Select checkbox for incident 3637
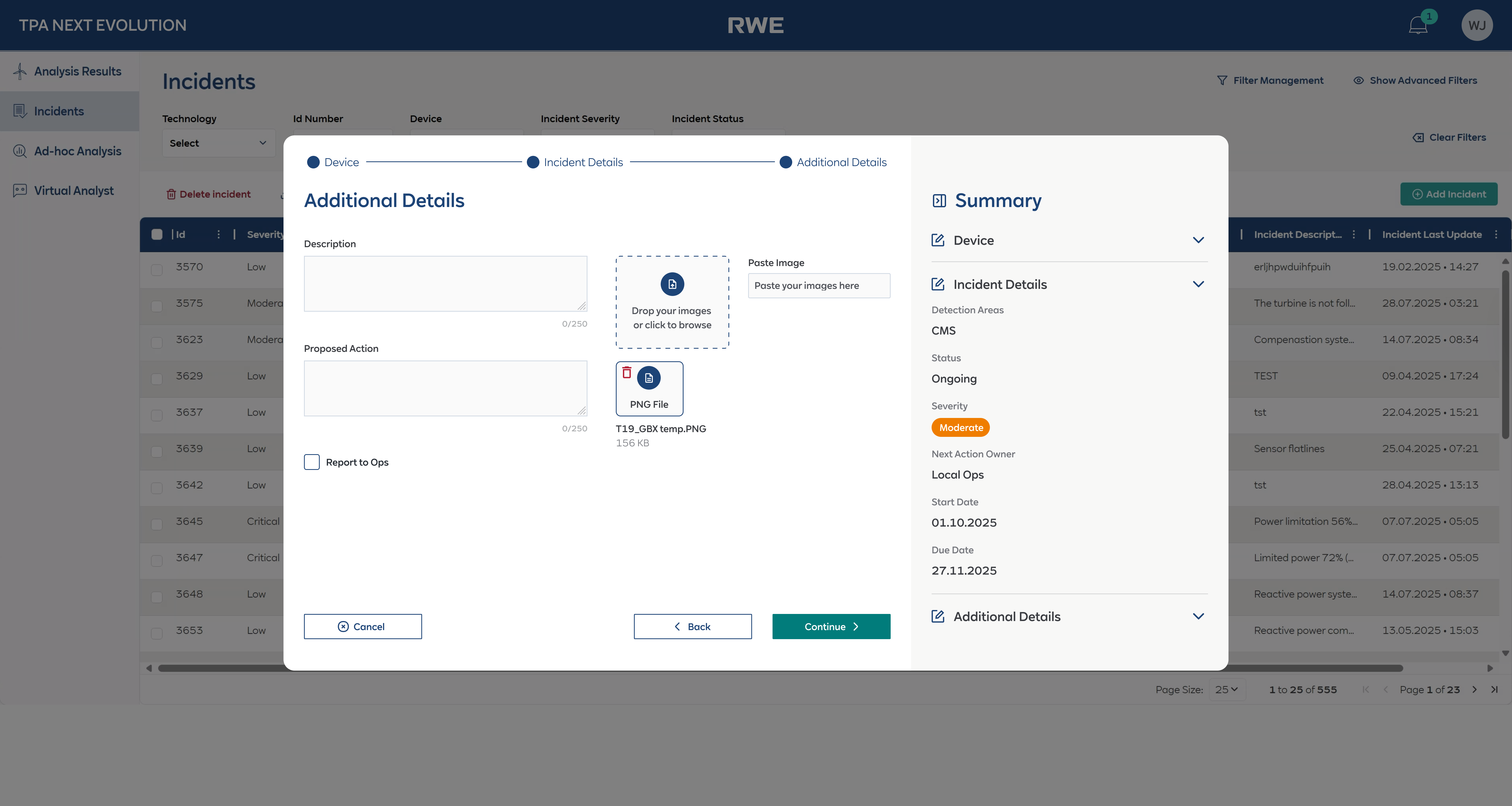1512x806 pixels. pyautogui.click(x=157, y=415)
